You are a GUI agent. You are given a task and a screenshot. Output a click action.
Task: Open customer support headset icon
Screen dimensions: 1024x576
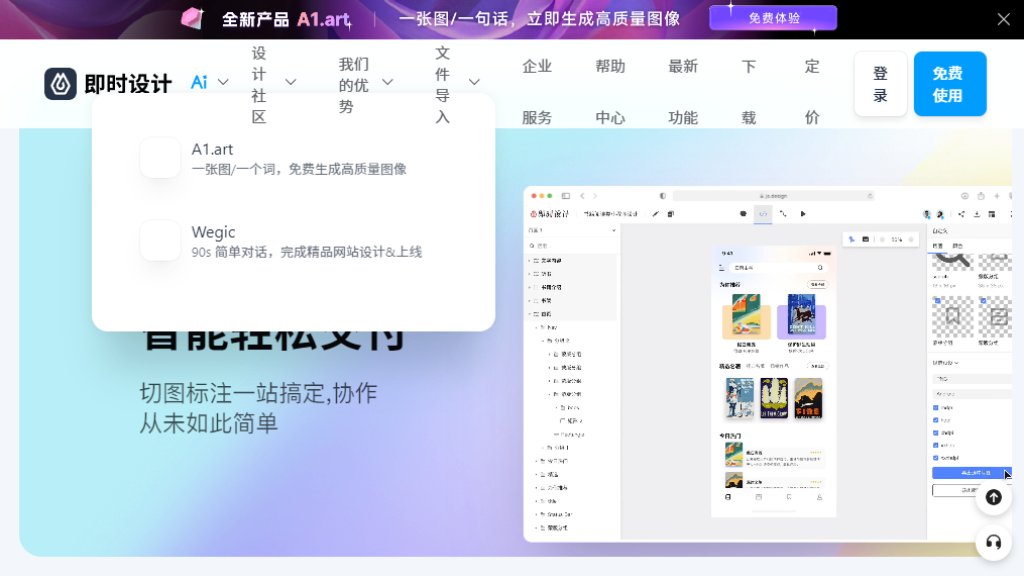[993, 542]
